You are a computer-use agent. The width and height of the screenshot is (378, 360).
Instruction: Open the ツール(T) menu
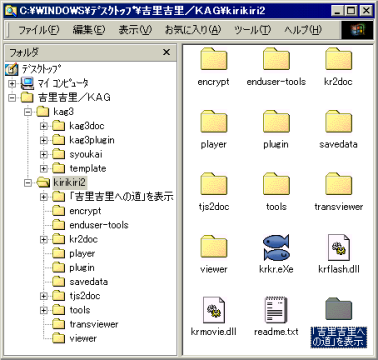[x=252, y=30]
